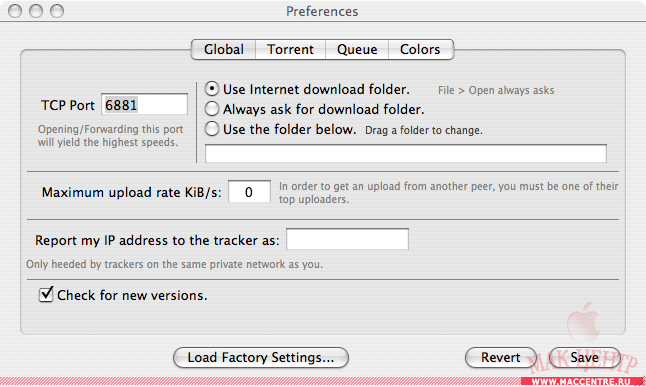
Task: Zoom the Preferences window
Action: 57,11
